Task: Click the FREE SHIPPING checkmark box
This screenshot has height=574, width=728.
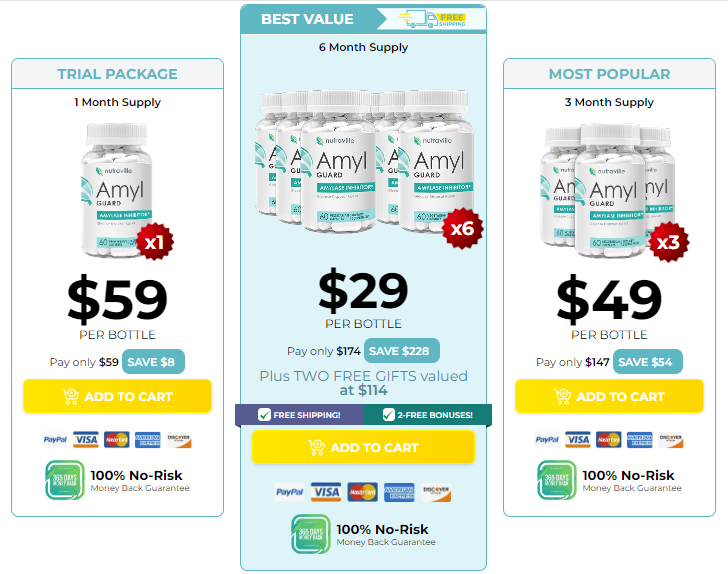Action: click(x=264, y=415)
